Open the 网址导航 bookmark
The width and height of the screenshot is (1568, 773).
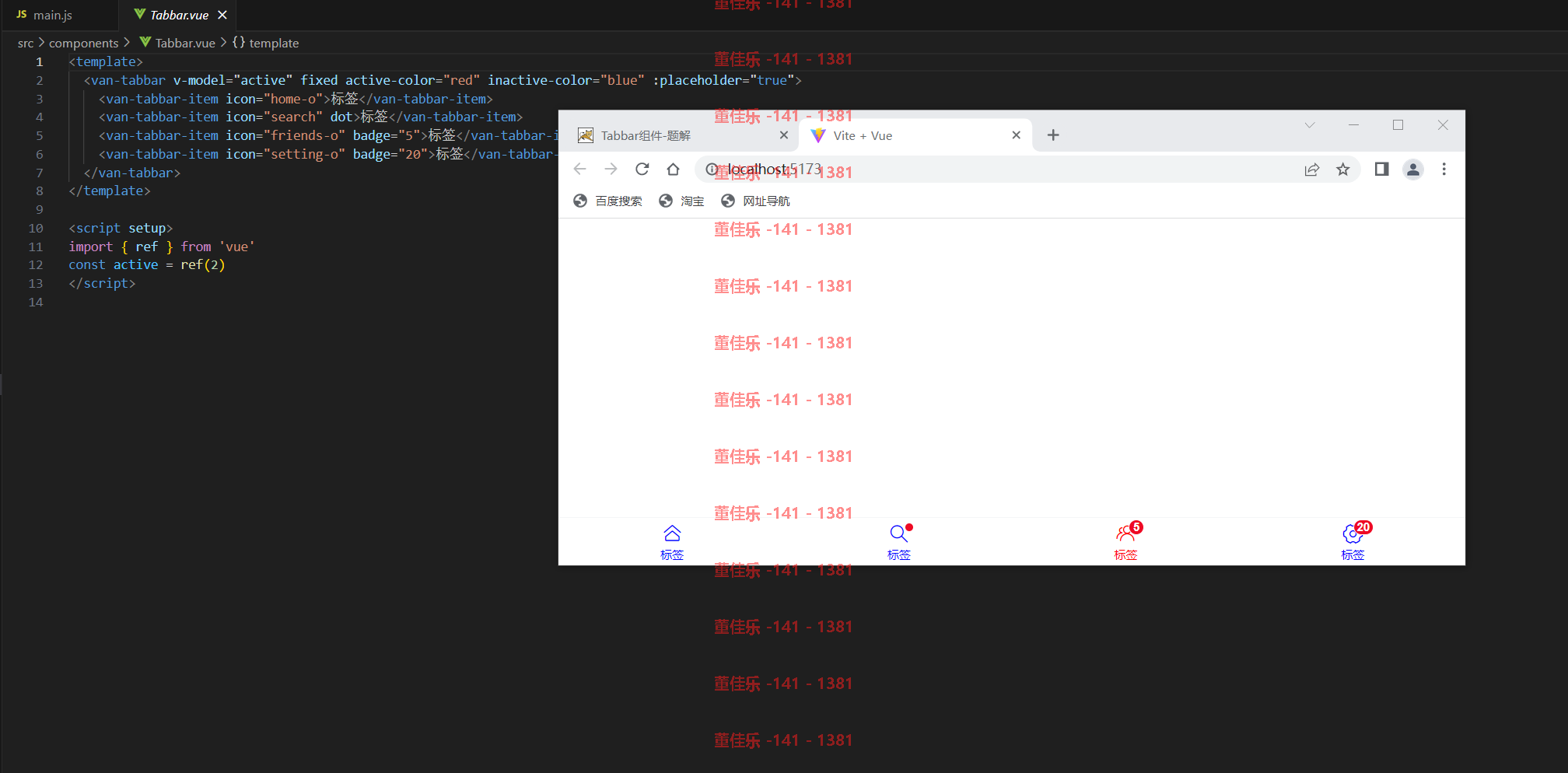coord(755,201)
